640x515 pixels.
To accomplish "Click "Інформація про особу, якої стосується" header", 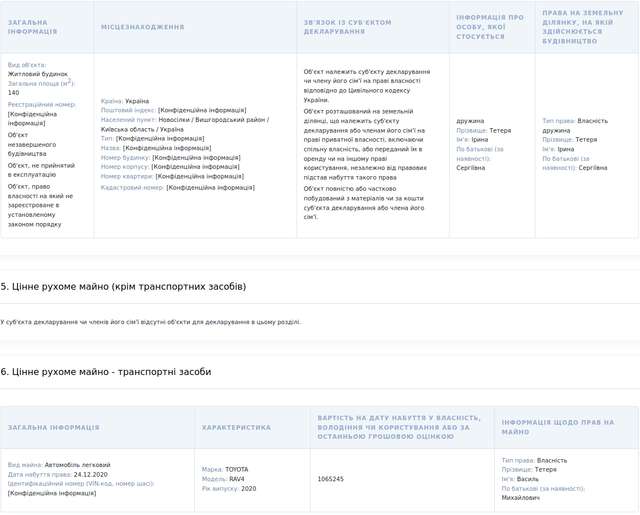I will (489, 27).
